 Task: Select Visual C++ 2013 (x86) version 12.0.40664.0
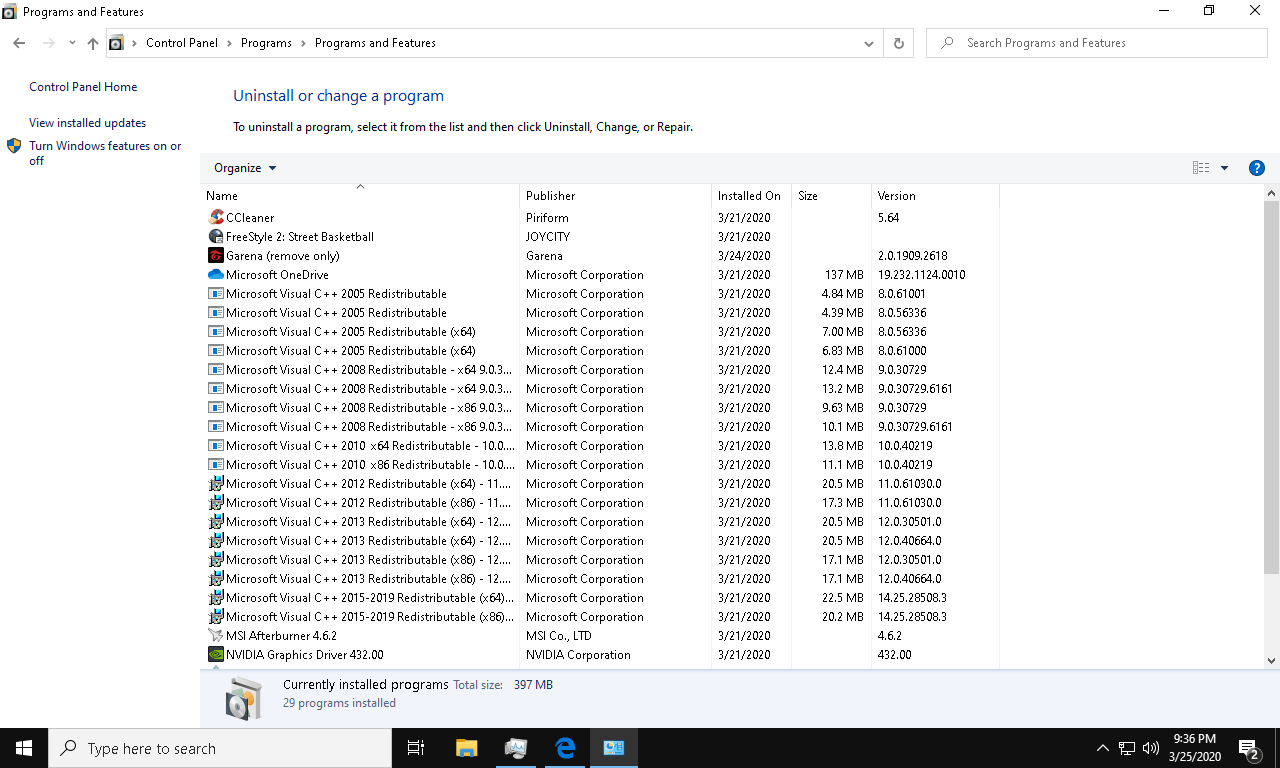click(x=600, y=579)
